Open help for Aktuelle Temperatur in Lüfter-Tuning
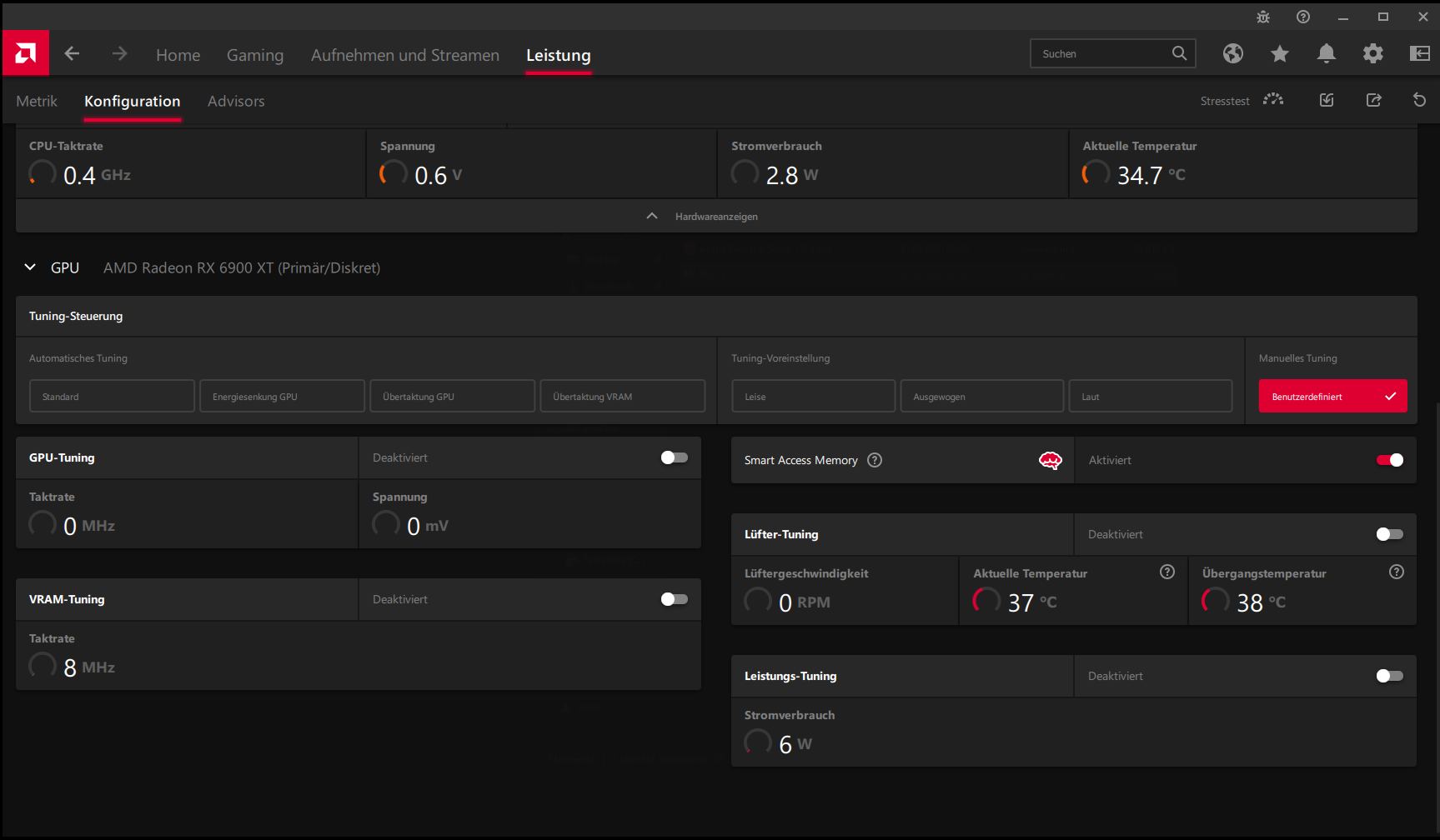1440x840 pixels. [x=1167, y=572]
